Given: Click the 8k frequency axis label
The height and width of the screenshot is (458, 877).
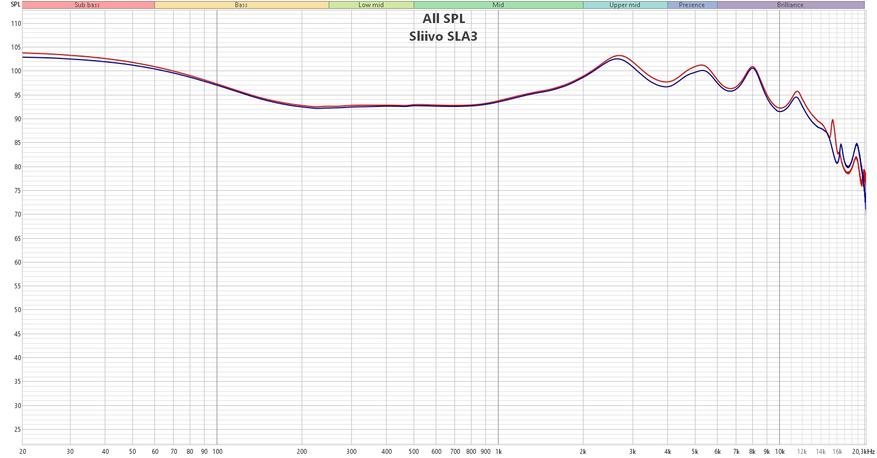Looking at the screenshot, I should click(752, 451).
